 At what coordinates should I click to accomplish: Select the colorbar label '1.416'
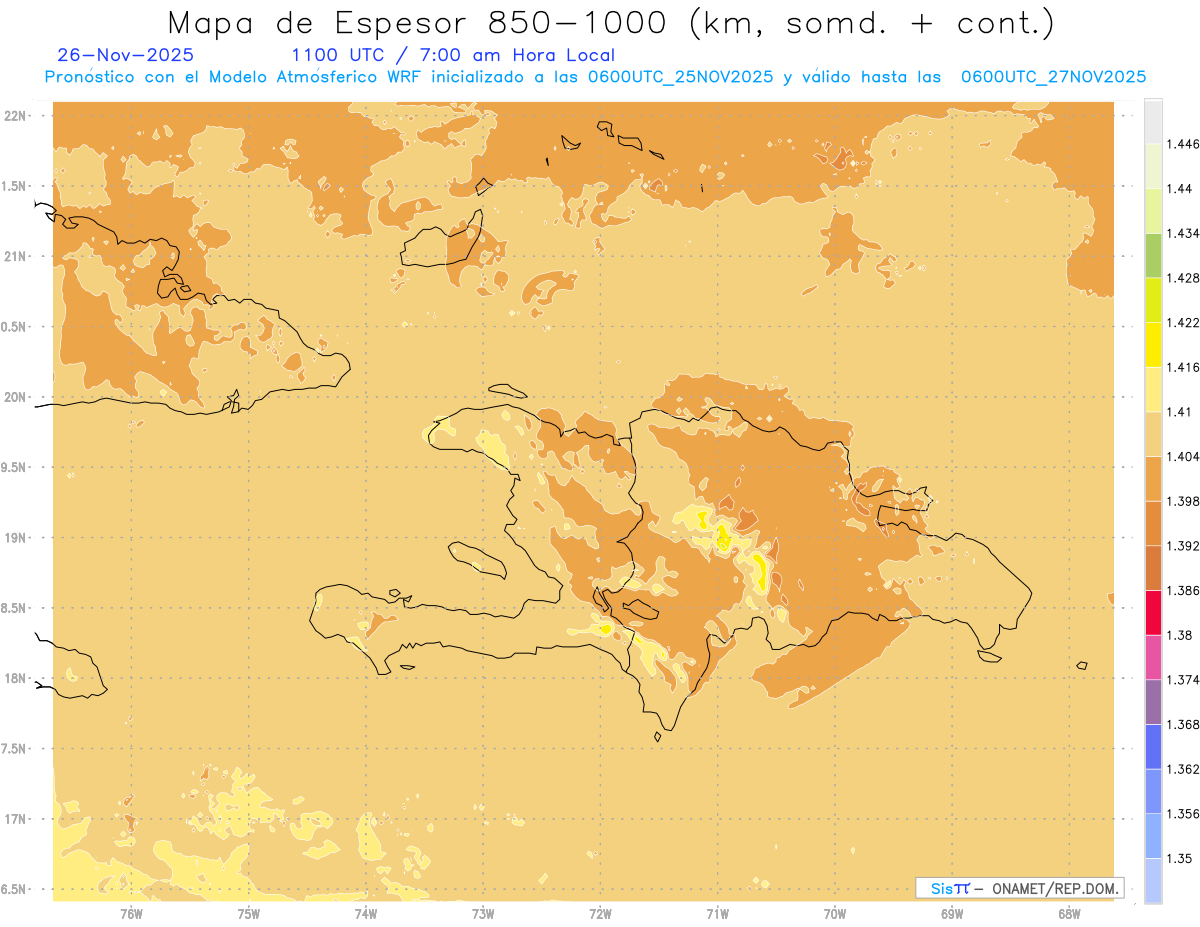(1182, 367)
